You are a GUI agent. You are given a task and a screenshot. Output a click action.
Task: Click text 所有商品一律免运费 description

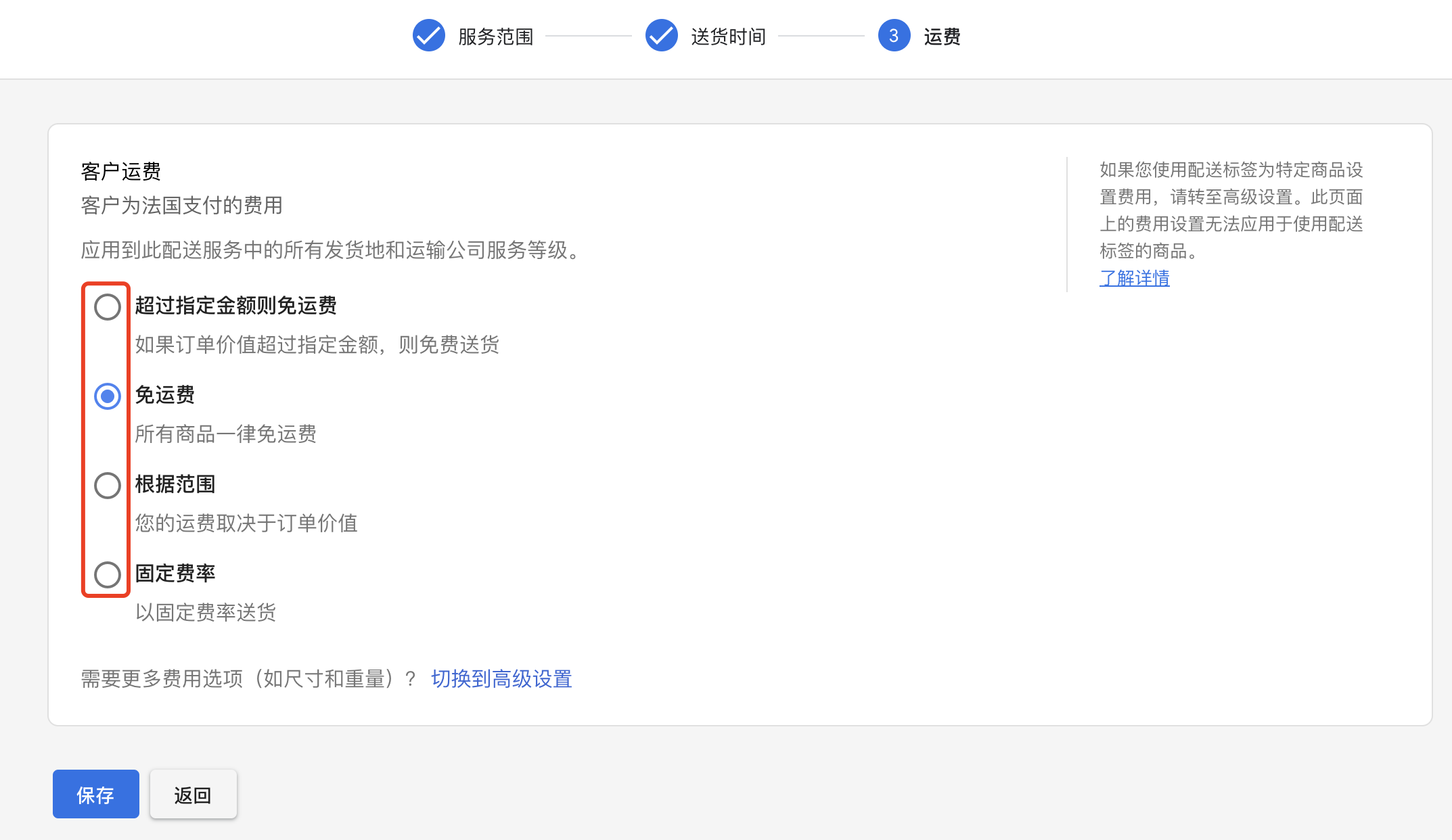click(x=225, y=434)
